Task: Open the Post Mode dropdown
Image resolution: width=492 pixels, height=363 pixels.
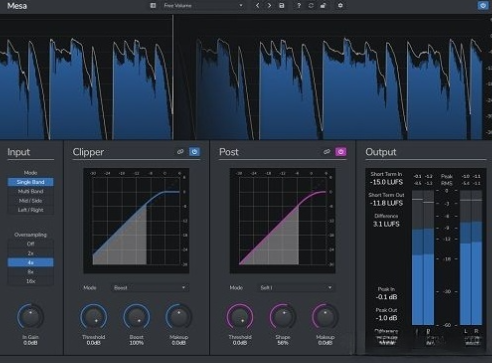Action: [x=296, y=288]
